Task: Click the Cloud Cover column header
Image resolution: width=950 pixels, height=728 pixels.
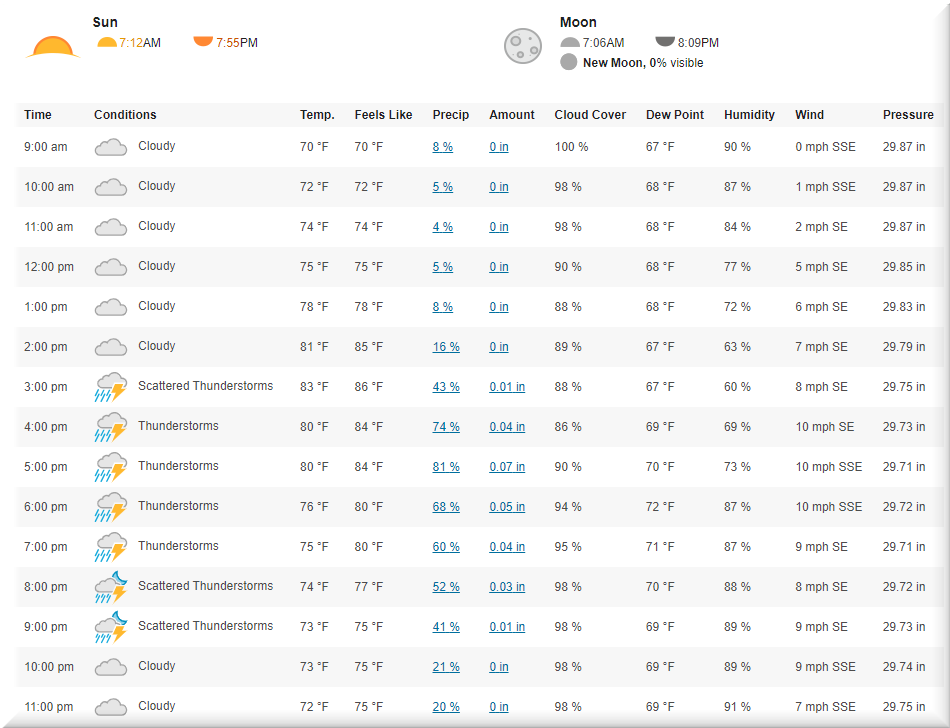Action: coord(590,115)
